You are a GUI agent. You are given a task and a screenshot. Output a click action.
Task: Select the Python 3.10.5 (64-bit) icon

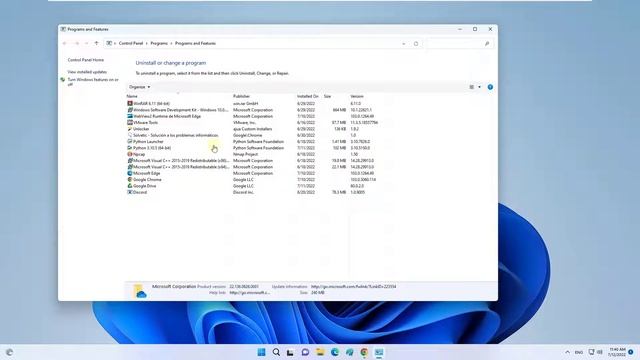point(130,148)
